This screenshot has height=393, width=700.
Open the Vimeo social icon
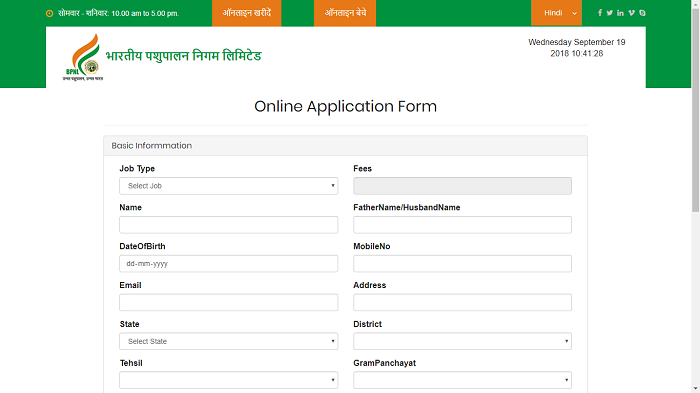631,13
